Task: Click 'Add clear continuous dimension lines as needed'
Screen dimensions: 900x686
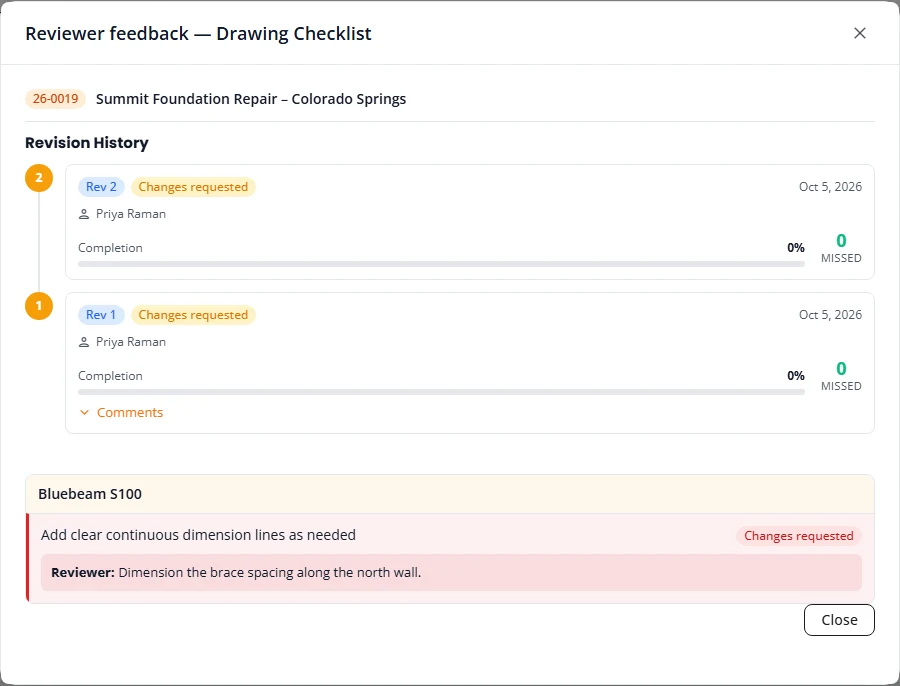Action: click(198, 534)
